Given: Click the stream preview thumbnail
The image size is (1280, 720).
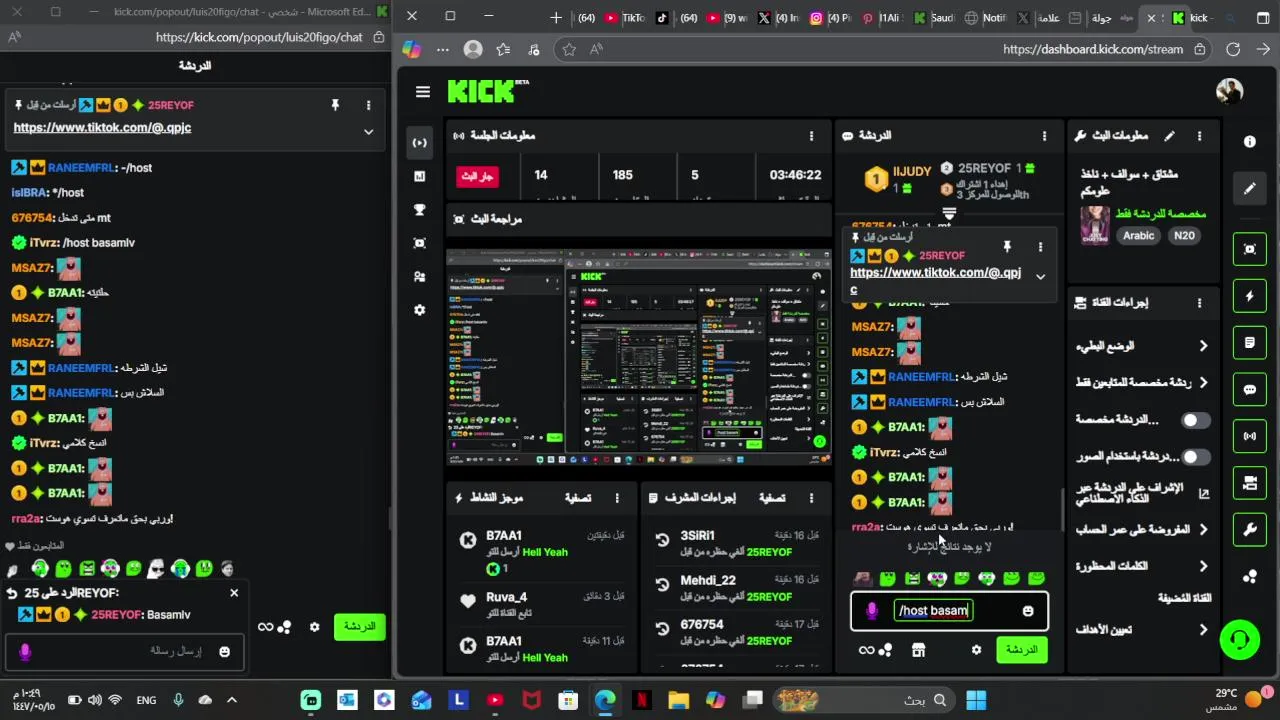Looking at the screenshot, I should 638,357.
